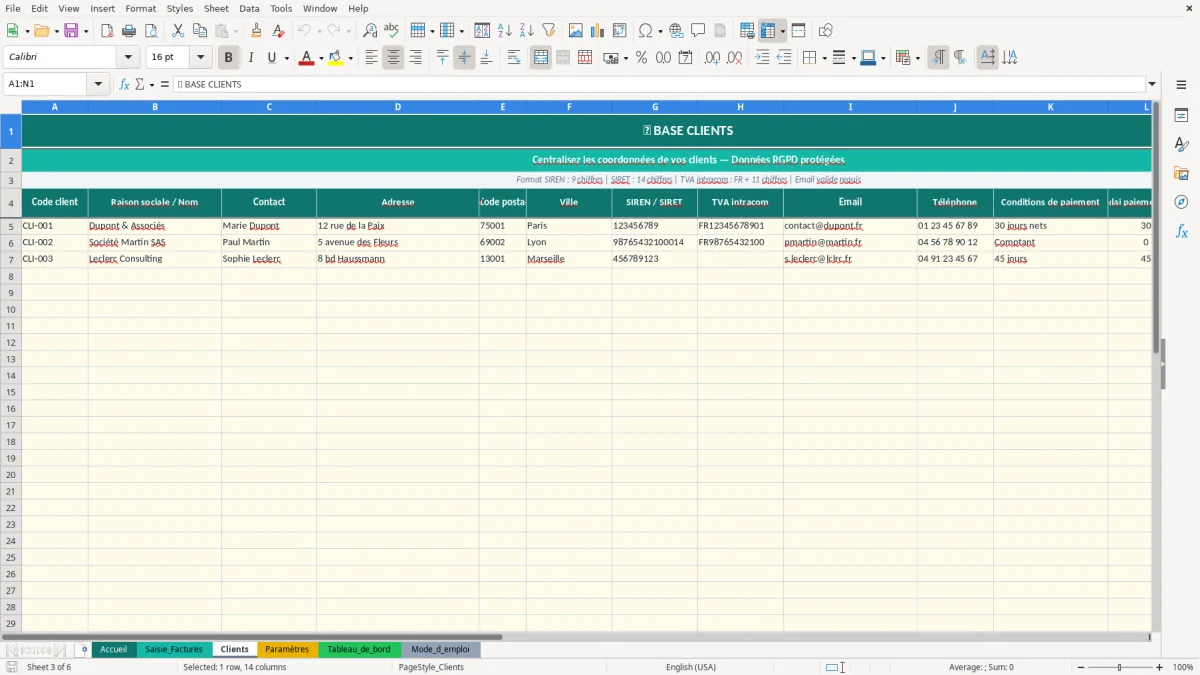
Task: Open Find and Replace icon
Action: [370, 31]
